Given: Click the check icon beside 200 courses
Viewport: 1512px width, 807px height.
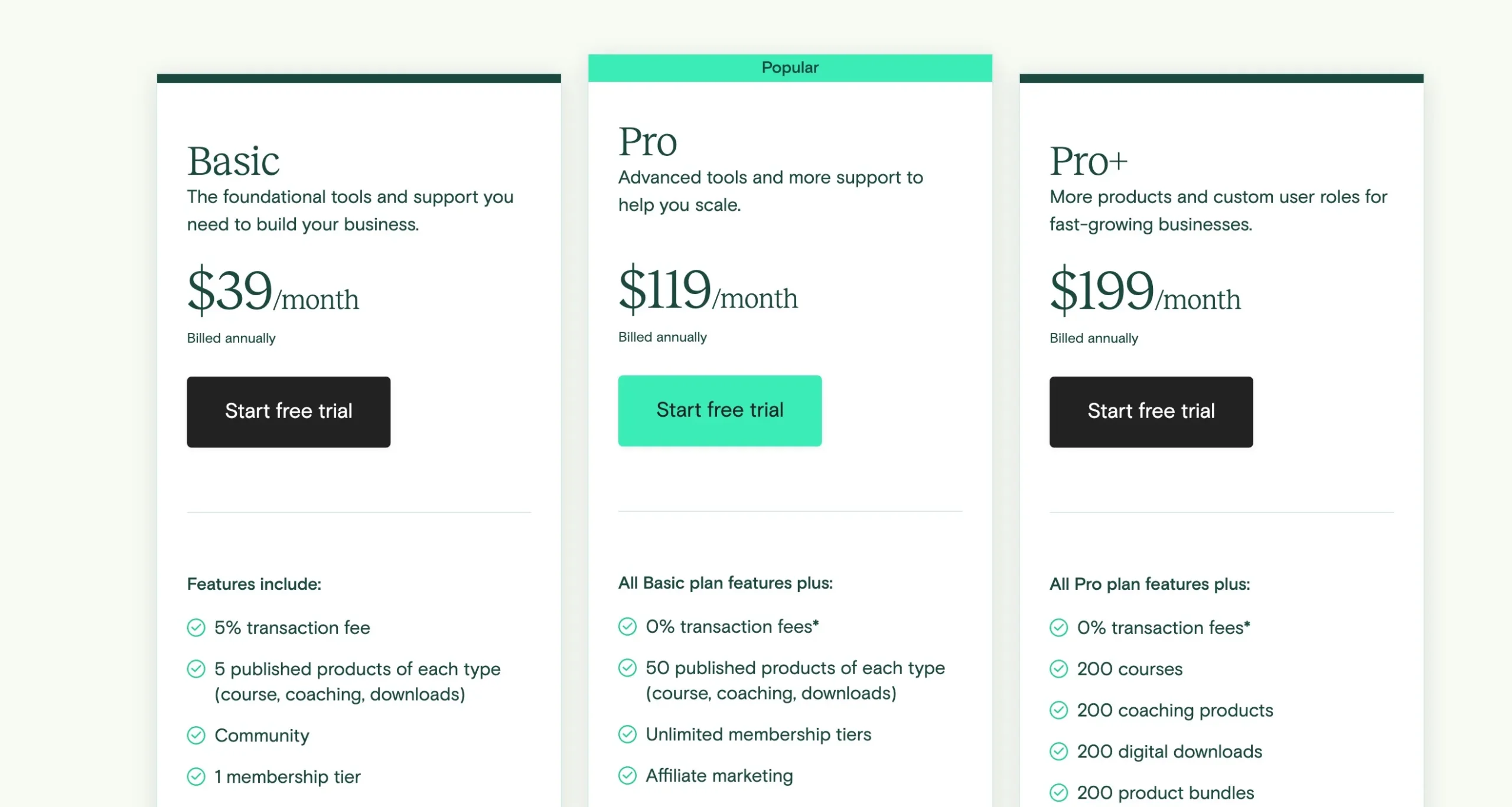Looking at the screenshot, I should click(1058, 668).
